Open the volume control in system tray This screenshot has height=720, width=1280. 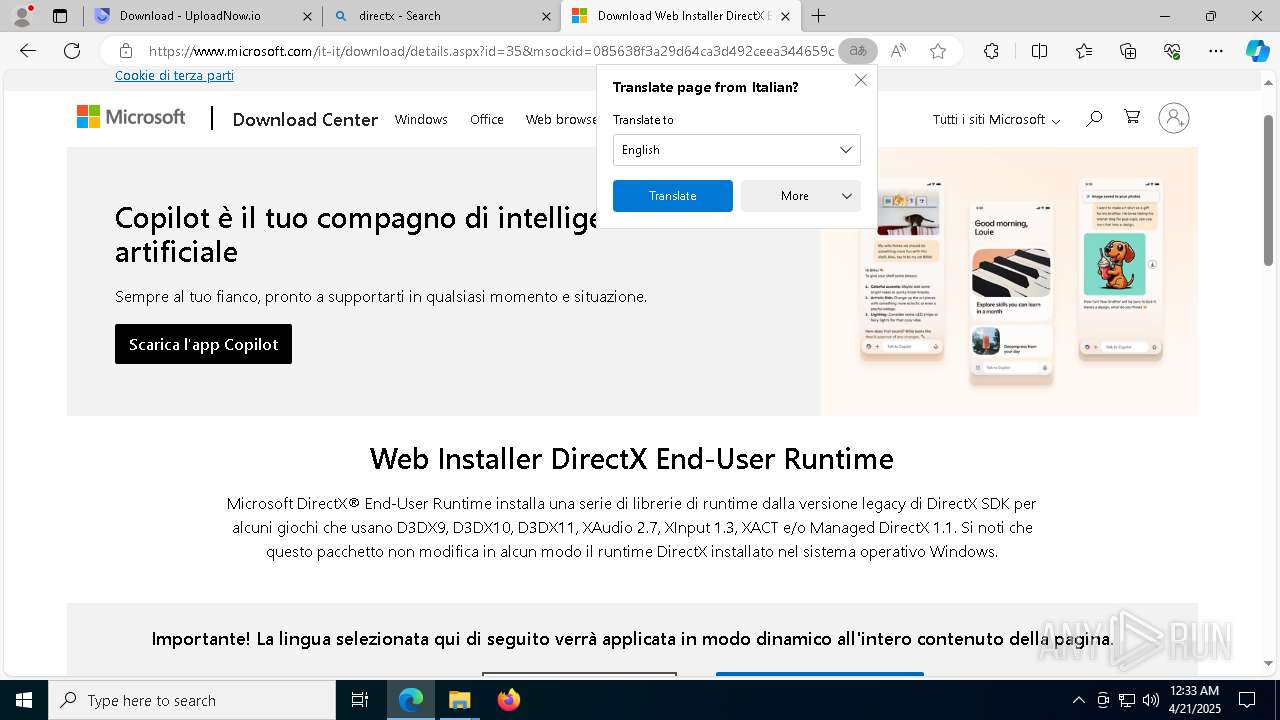(1151, 700)
